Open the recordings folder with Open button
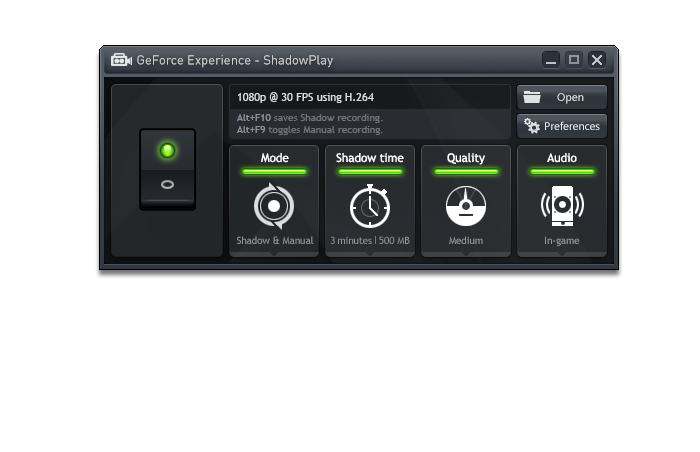 562,97
